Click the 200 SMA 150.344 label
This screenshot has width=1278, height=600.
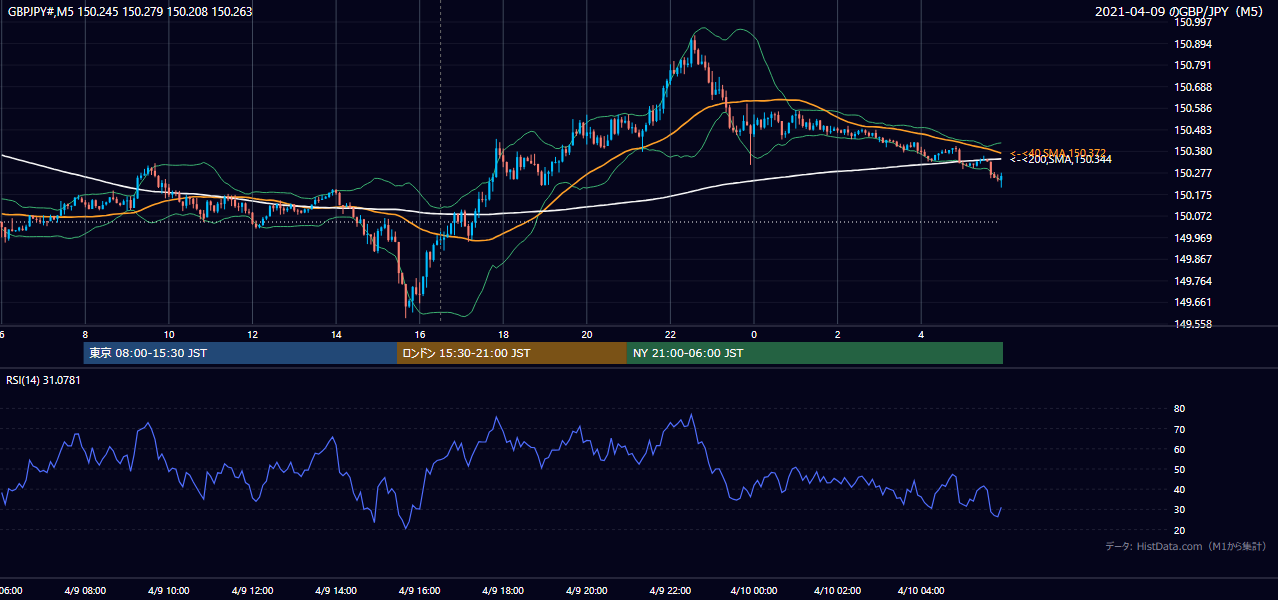point(1060,160)
